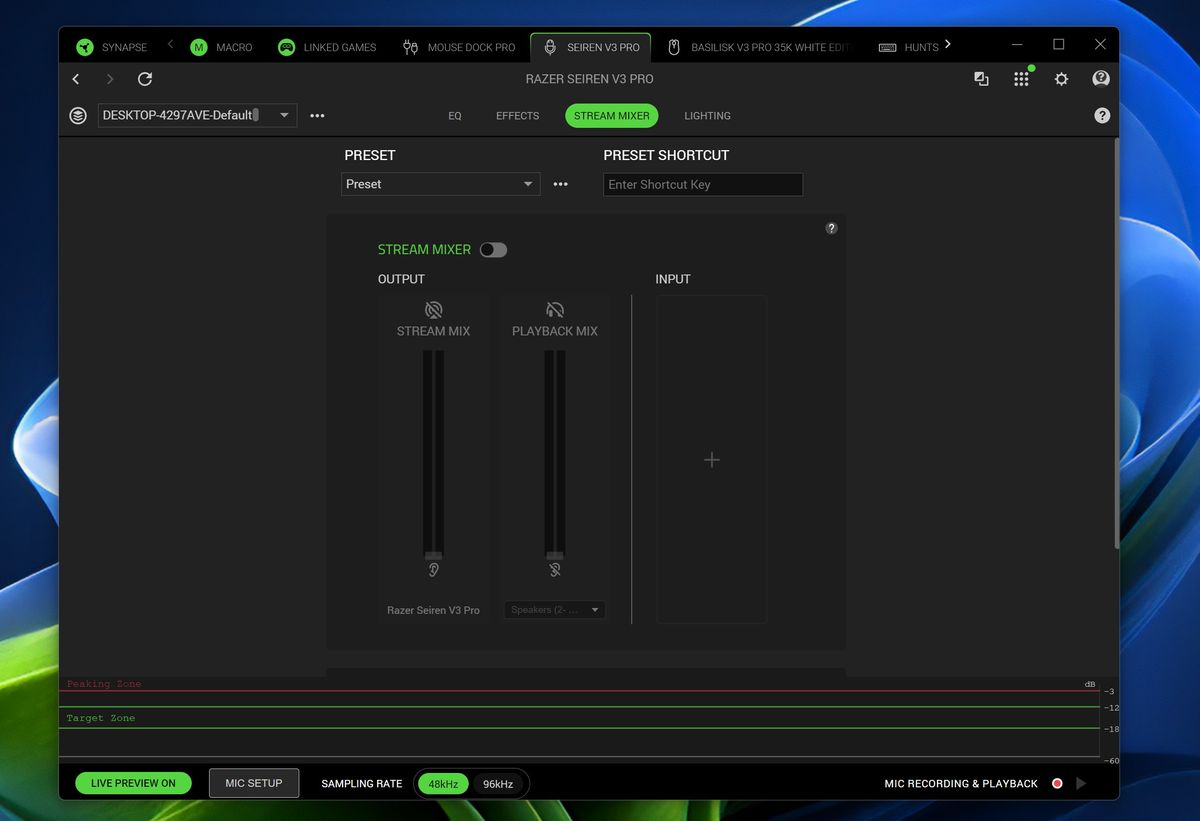Play back the mic recording

coord(1081,784)
